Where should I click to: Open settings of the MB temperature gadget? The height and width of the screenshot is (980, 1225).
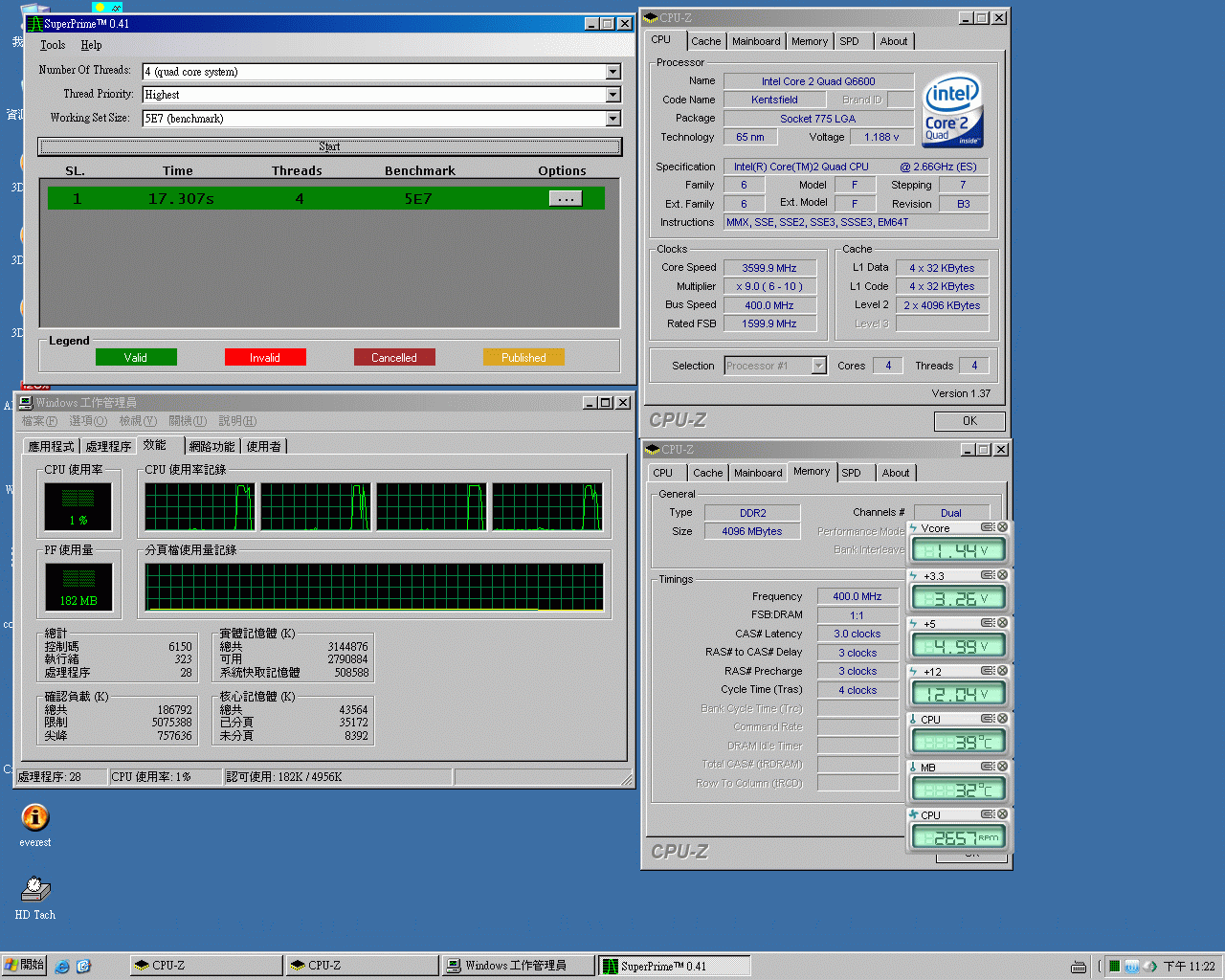[988, 767]
